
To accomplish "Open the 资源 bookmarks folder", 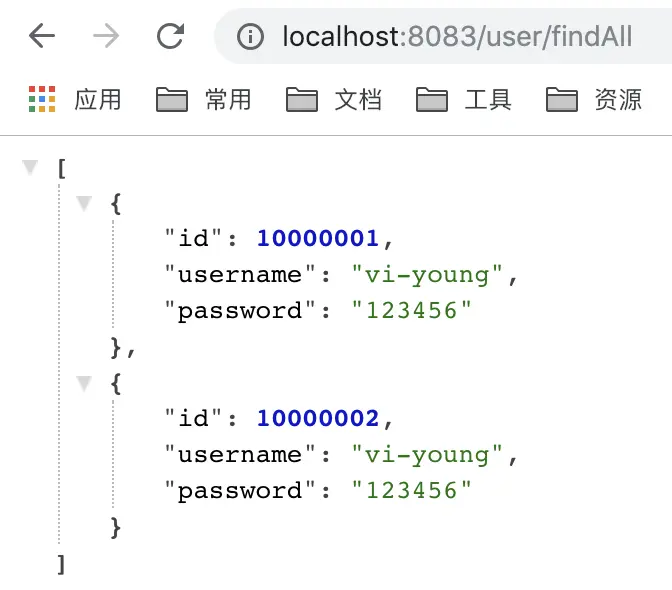I will [594, 99].
